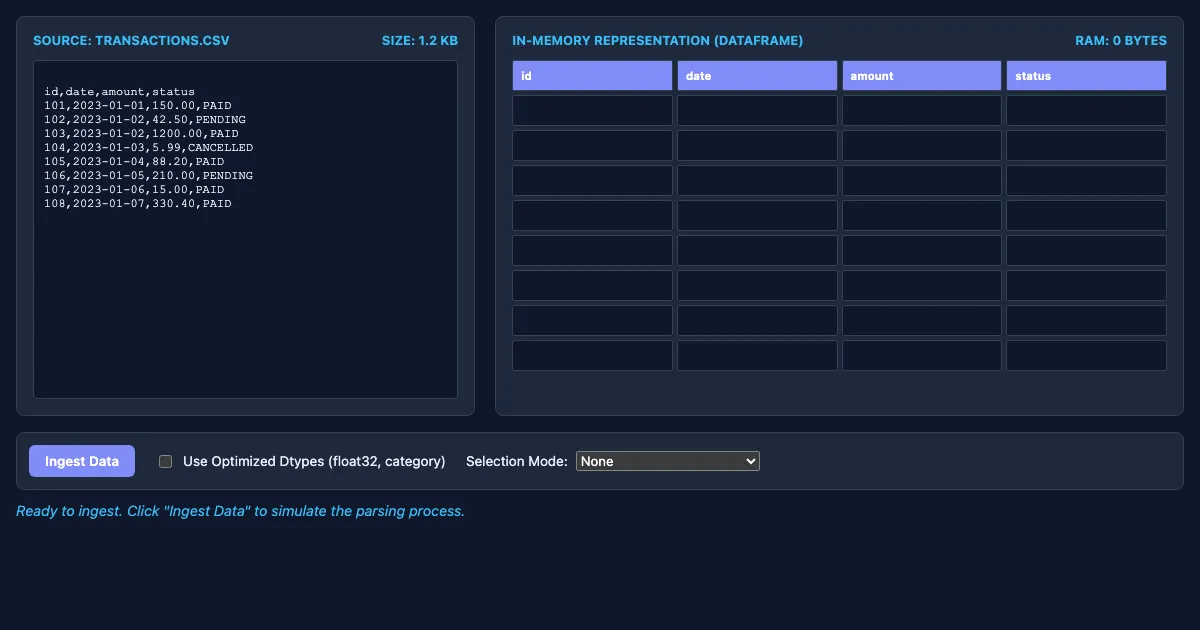Click the CSV row starting with 102
This screenshot has height=630, width=1200.
pos(145,119)
